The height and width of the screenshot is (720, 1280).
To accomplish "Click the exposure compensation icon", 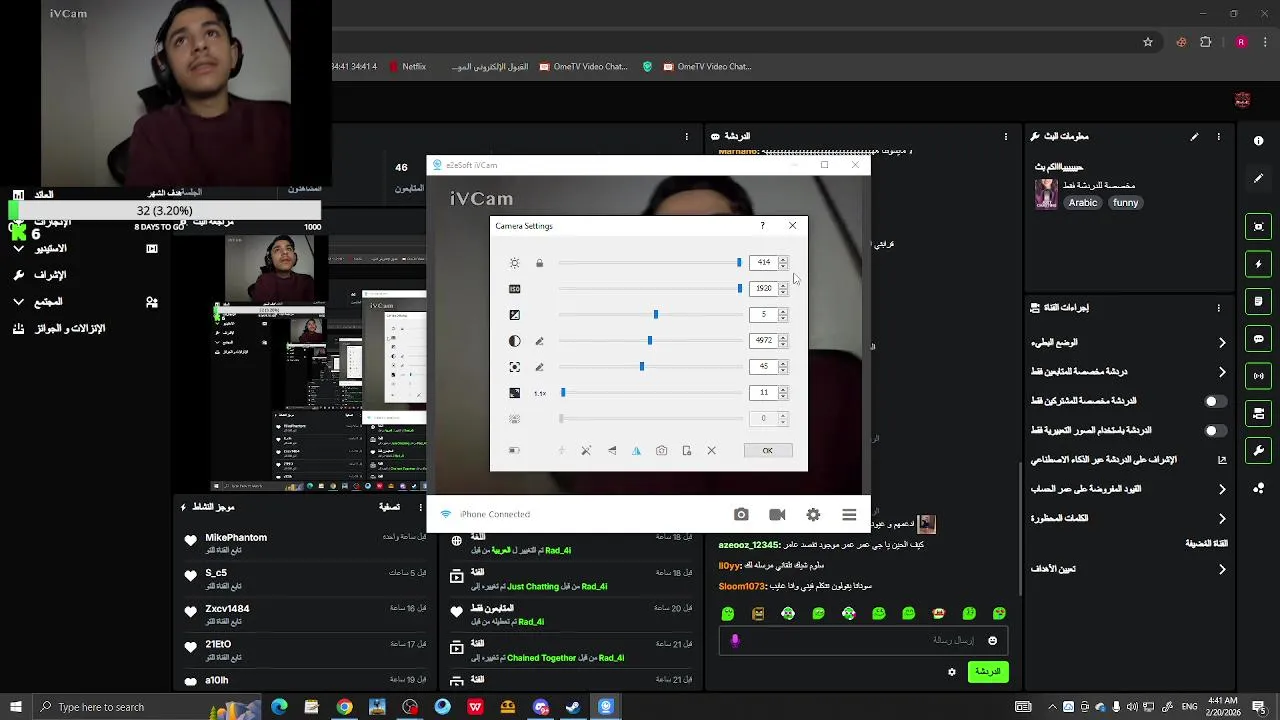I will [x=515, y=315].
